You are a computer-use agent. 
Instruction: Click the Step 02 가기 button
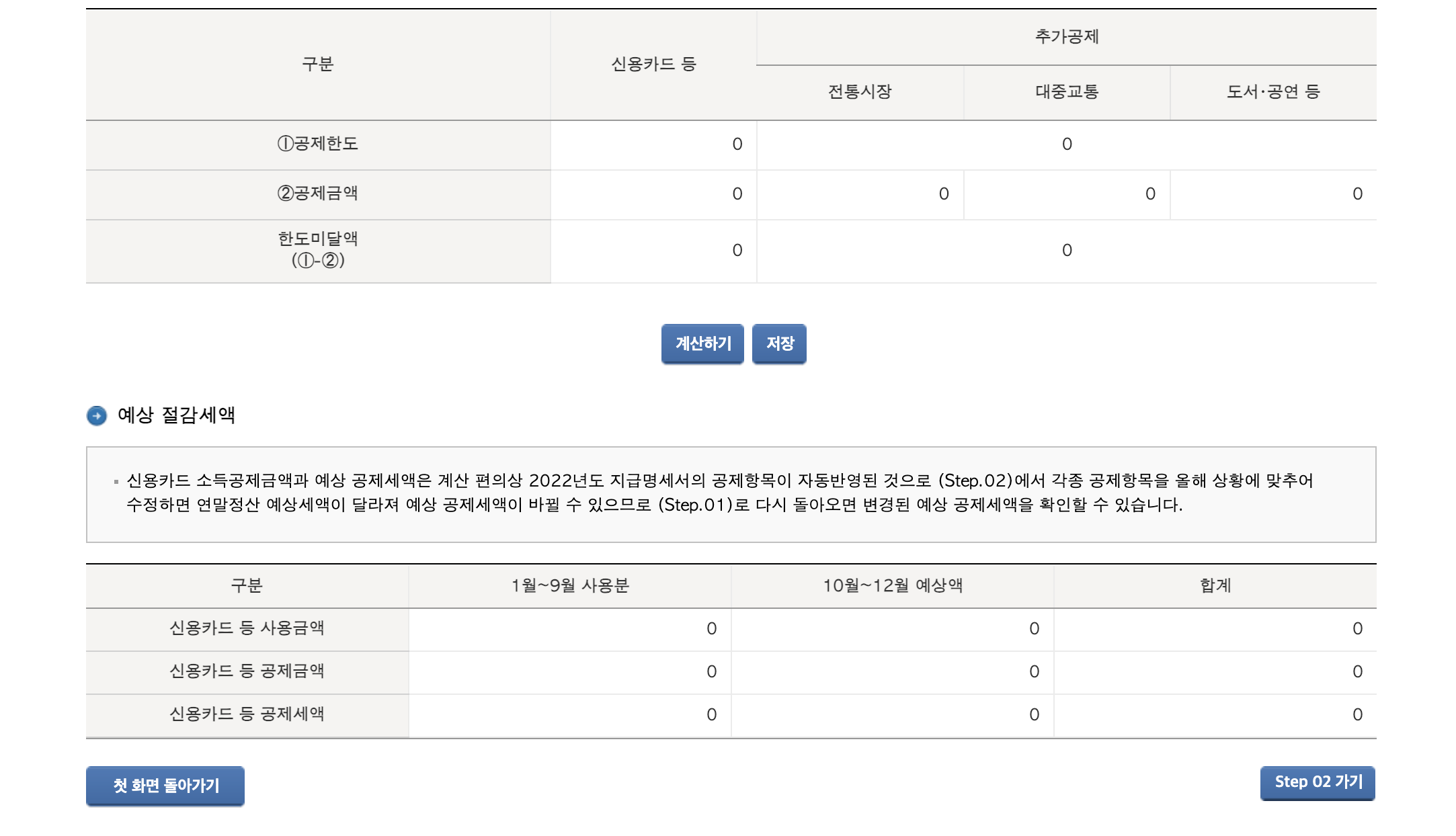point(1317,782)
